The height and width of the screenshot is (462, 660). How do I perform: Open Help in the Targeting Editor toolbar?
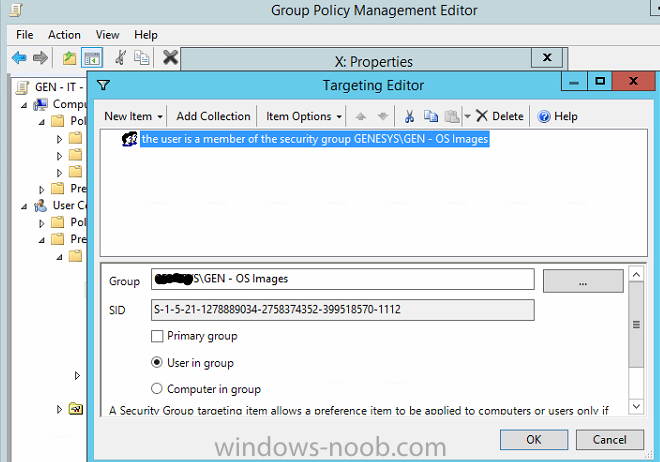coord(558,116)
